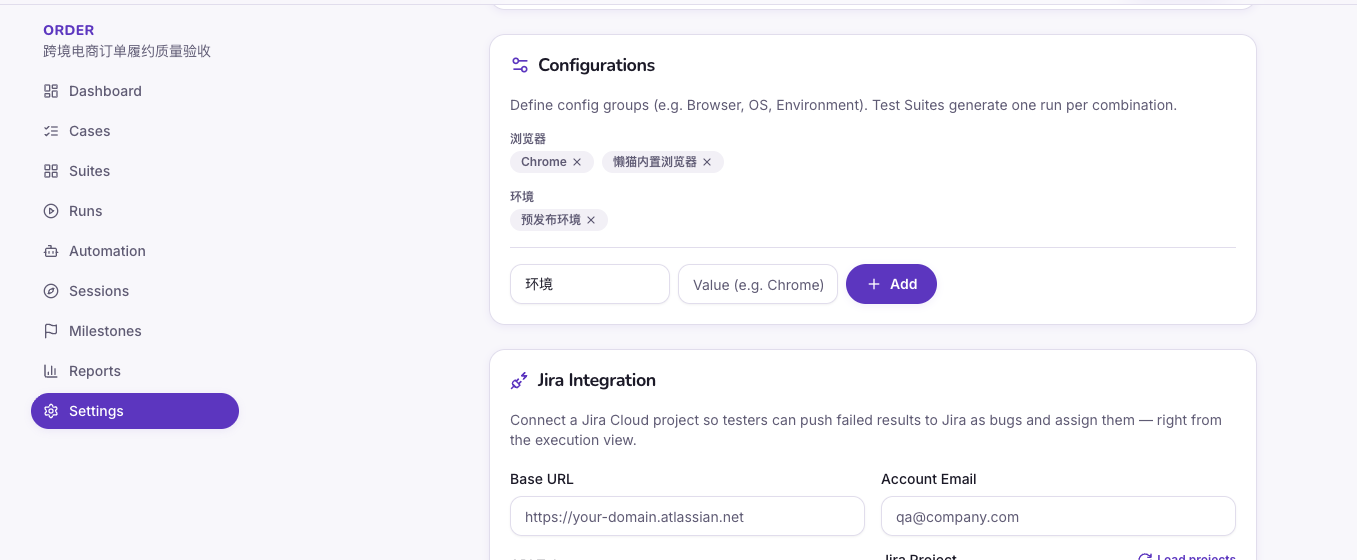
Task: Click the Load projects link
Action: [x=1187, y=557]
